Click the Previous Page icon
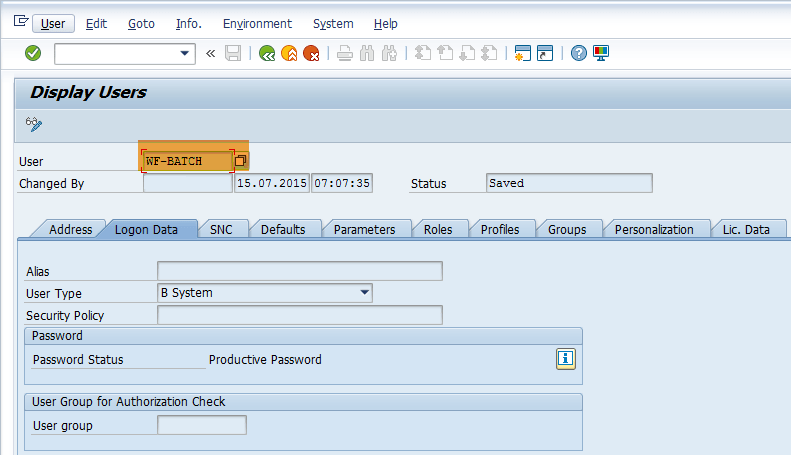This screenshot has width=791, height=455. pos(445,53)
